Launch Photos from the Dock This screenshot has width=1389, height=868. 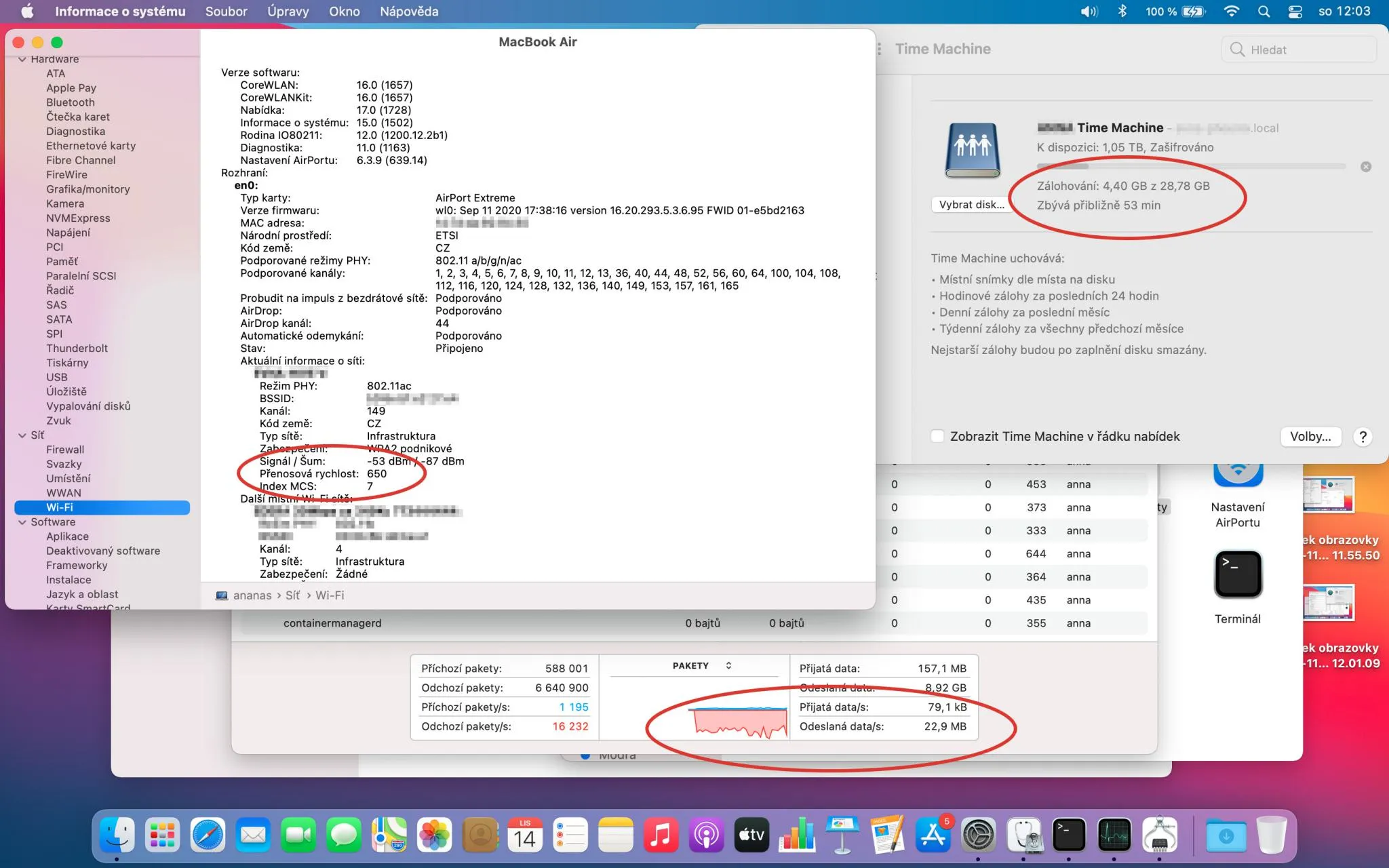[435, 834]
